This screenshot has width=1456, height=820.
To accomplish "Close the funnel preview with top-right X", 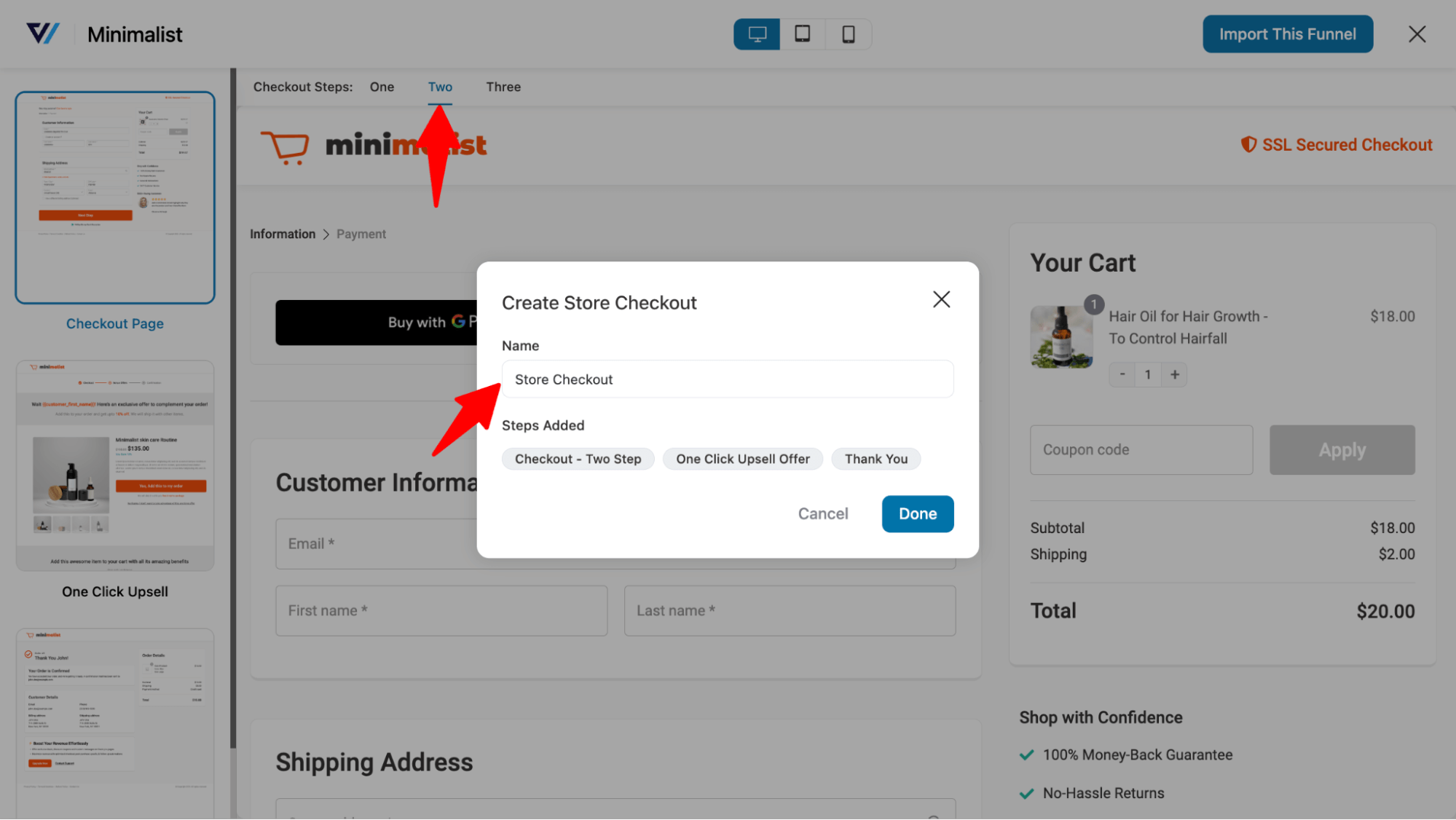I will pos(1417,34).
